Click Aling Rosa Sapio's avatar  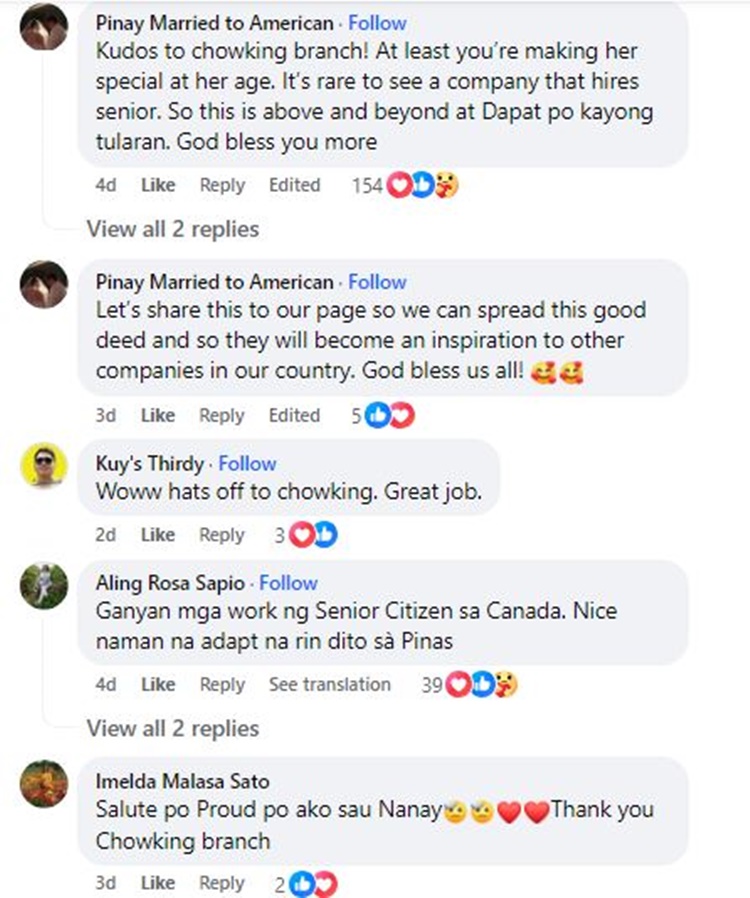[x=43, y=585]
